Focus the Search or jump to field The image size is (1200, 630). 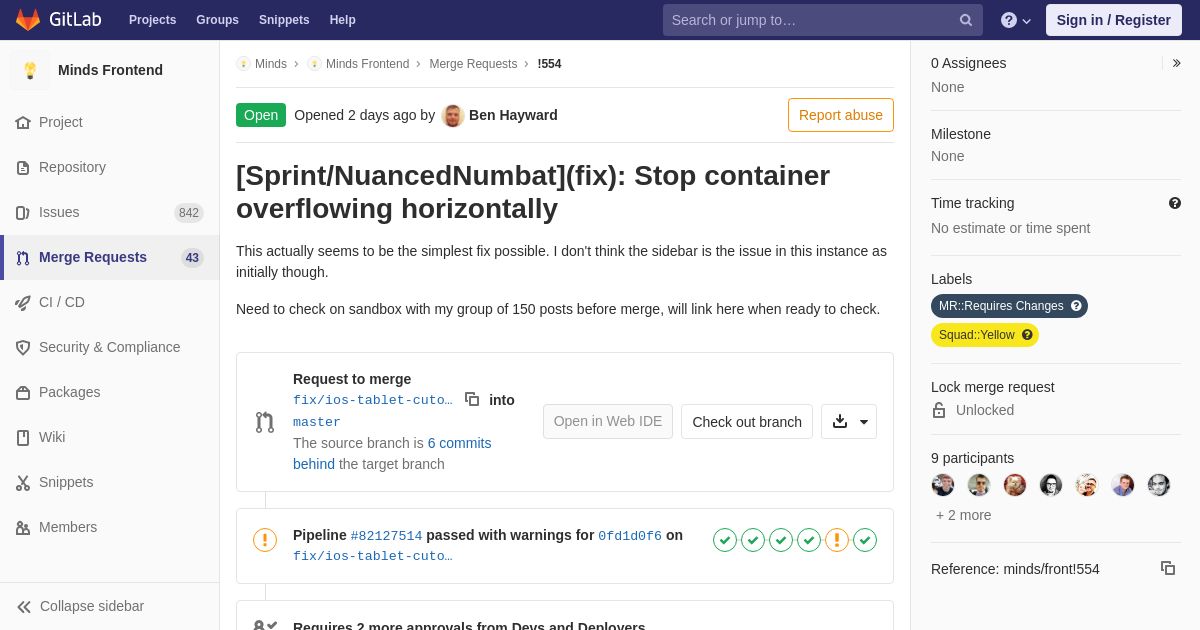pos(810,20)
